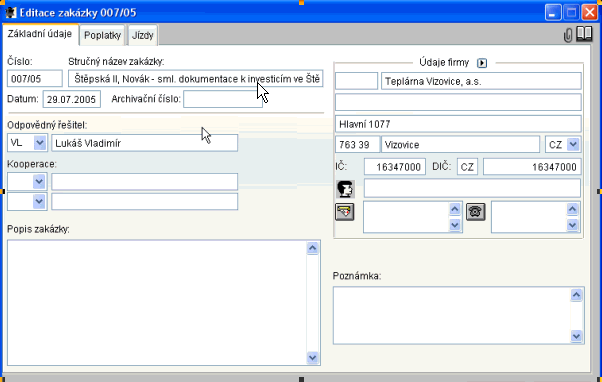Open the Jízdy tab
602x382 pixels.
tap(142, 35)
